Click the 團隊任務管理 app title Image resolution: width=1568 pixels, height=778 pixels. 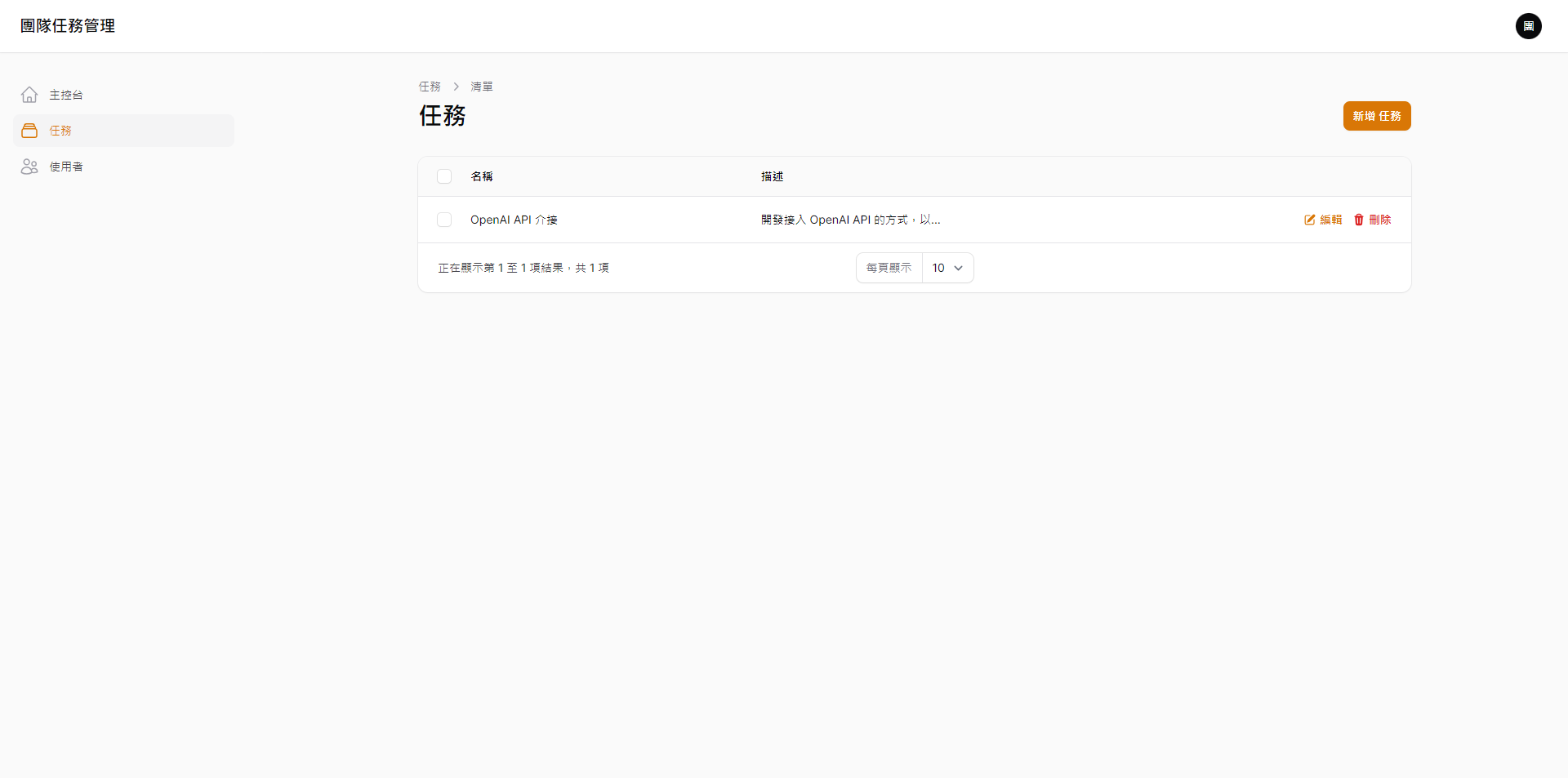(68, 26)
